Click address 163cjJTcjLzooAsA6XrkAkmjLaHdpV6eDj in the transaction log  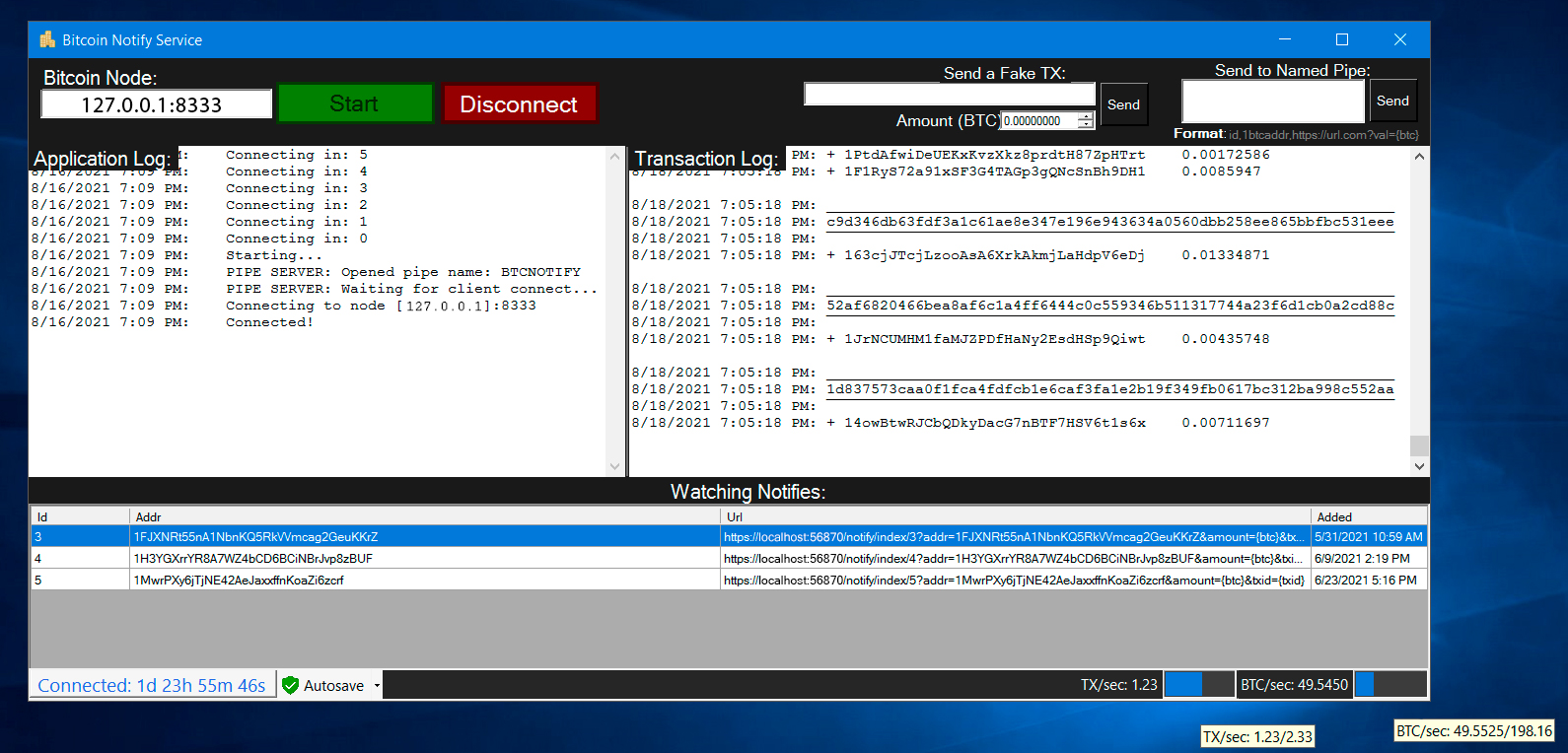[x=994, y=255]
